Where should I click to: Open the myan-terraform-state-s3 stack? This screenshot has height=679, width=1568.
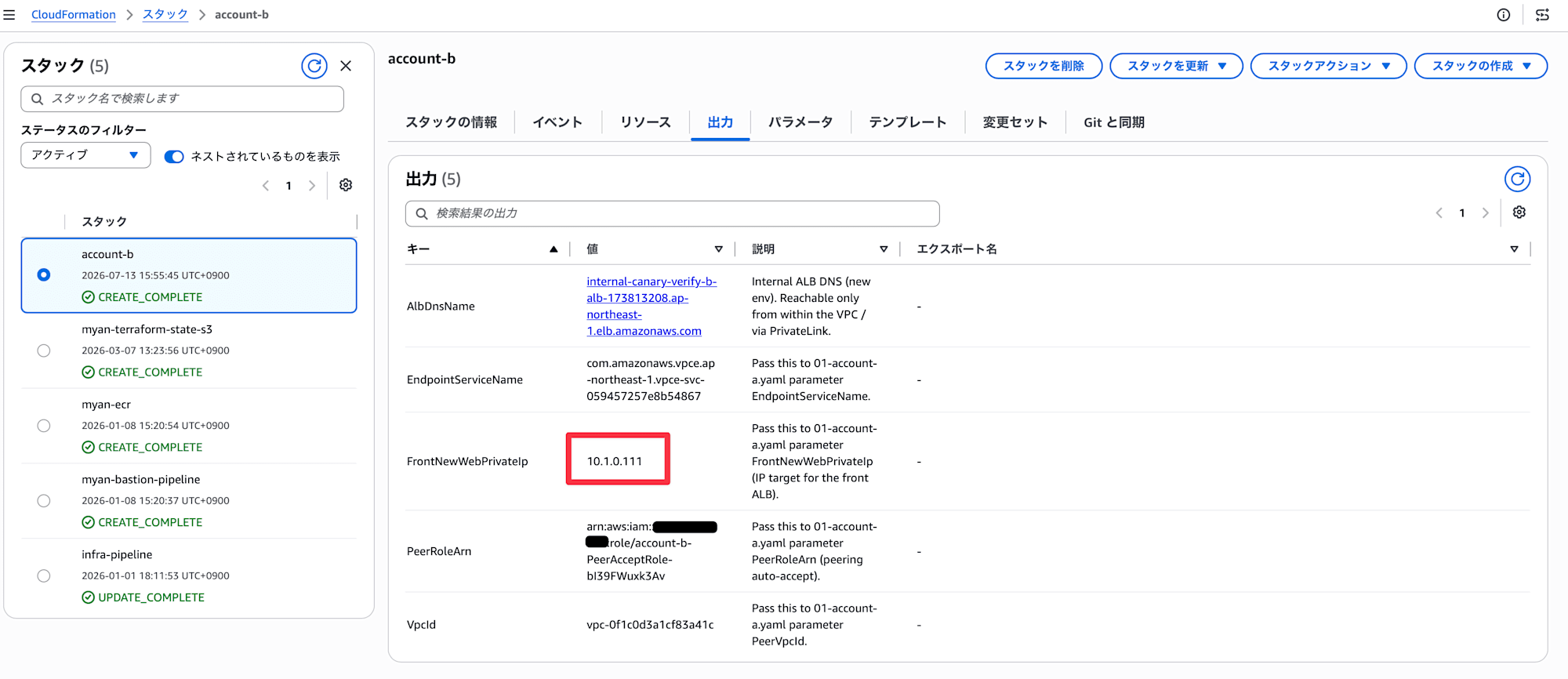pyautogui.click(x=147, y=329)
